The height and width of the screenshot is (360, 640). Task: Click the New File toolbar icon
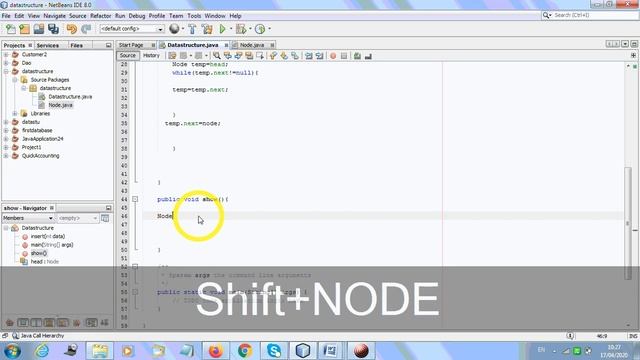pos(11,29)
